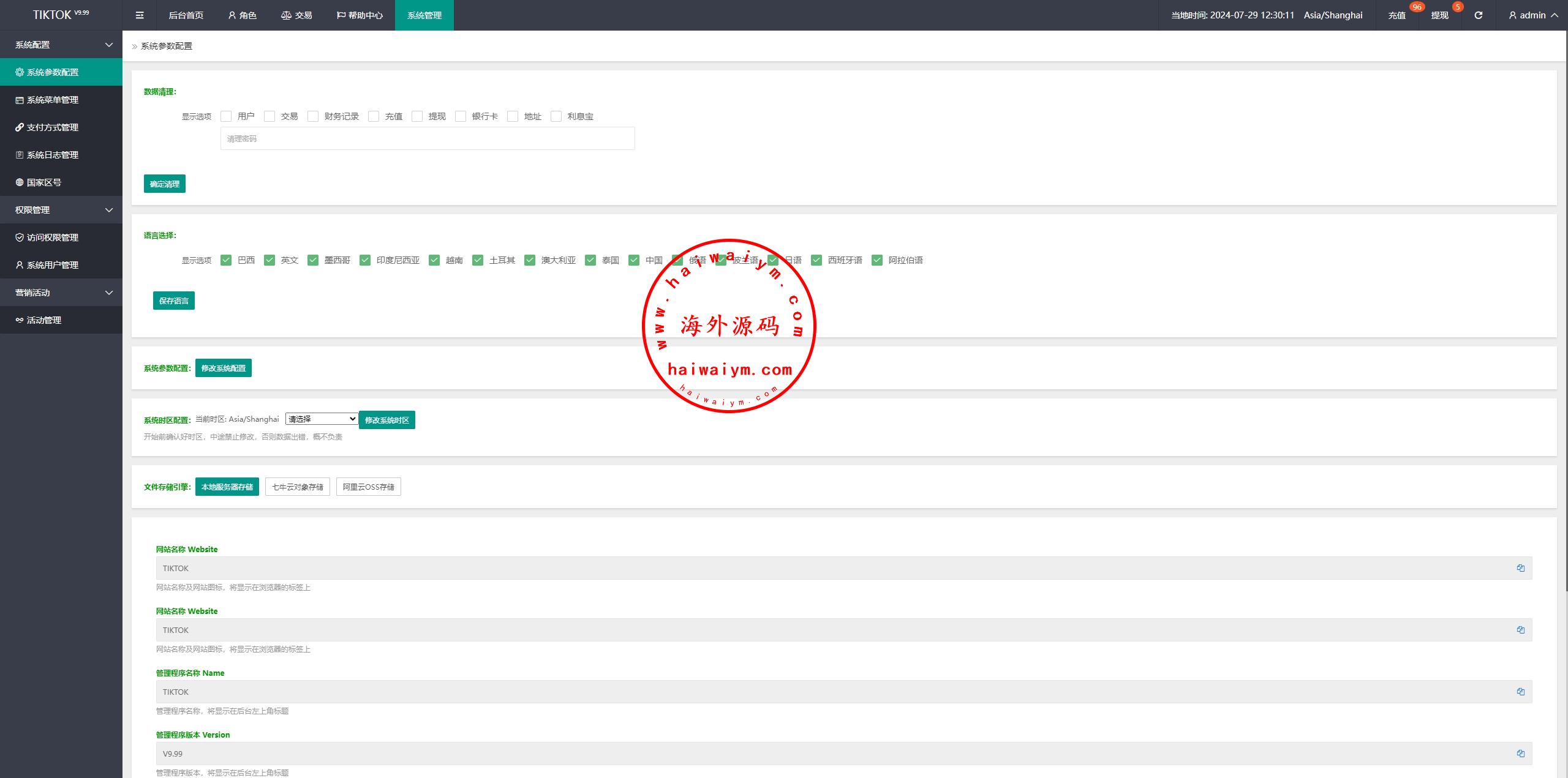Click copy icon beside V9.99 version field
The width and height of the screenshot is (1568, 778).
click(x=1520, y=754)
